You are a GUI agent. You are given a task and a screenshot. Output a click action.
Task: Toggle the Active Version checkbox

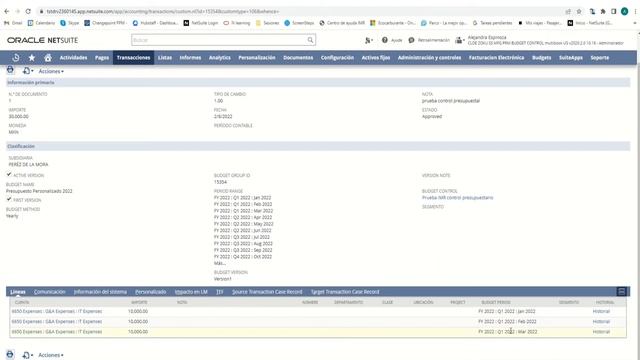(x=9, y=174)
